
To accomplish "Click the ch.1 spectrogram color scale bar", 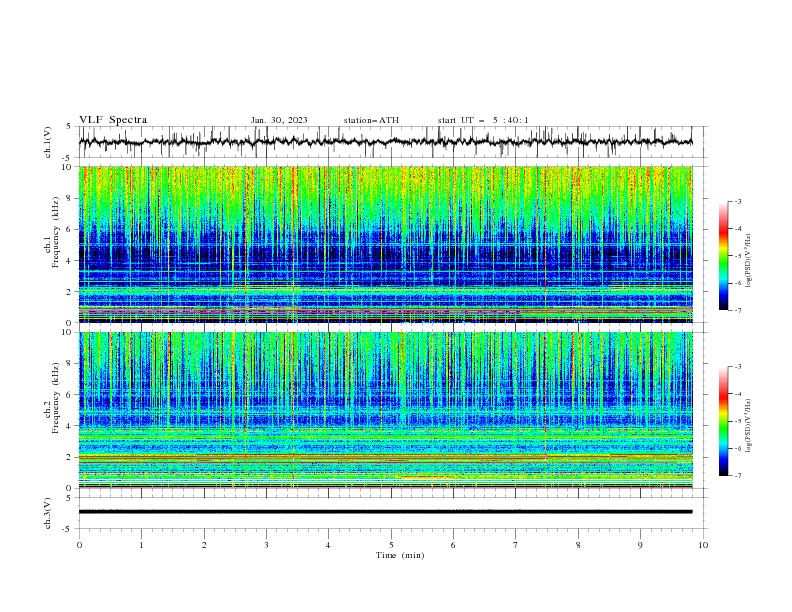I will pyautogui.click(x=724, y=256).
